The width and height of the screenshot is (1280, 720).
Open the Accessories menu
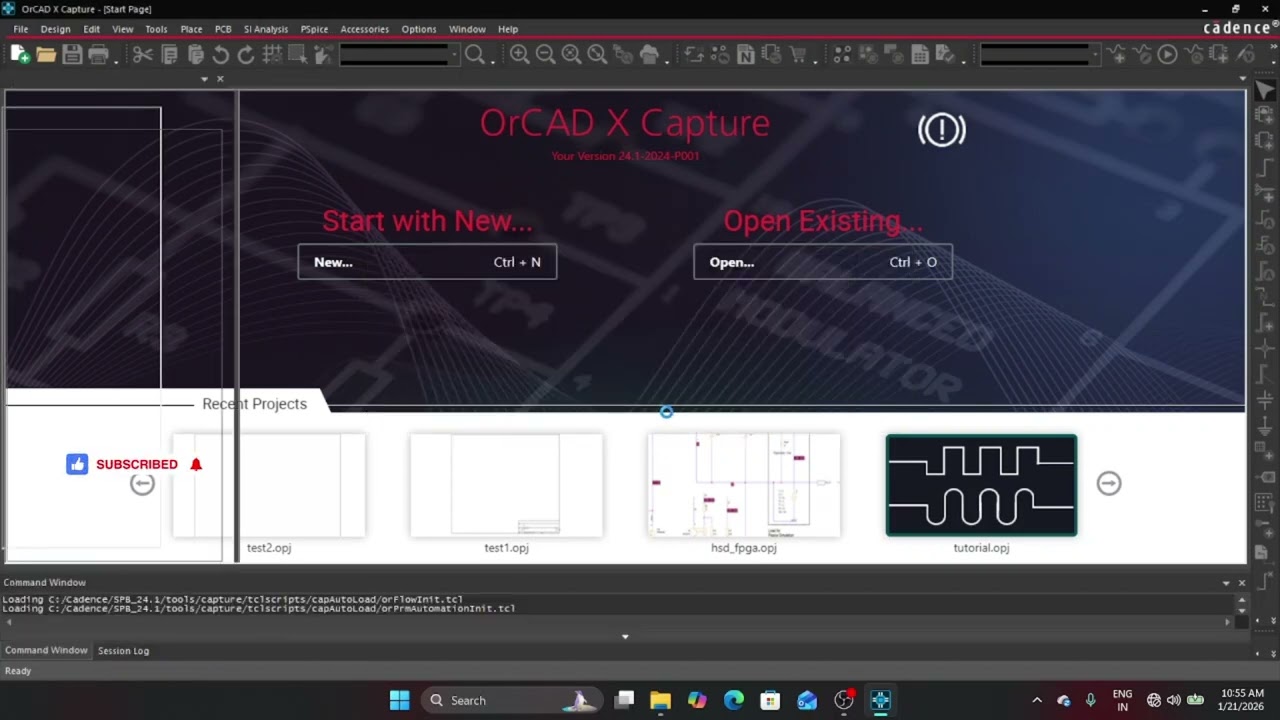(x=364, y=29)
